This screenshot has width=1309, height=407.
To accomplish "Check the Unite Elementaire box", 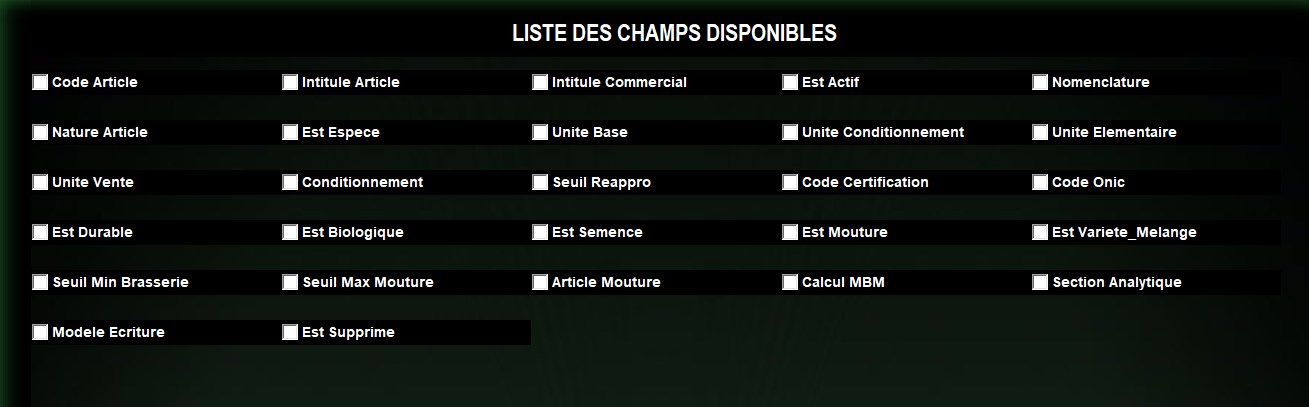I will (x=1040, y=132).
